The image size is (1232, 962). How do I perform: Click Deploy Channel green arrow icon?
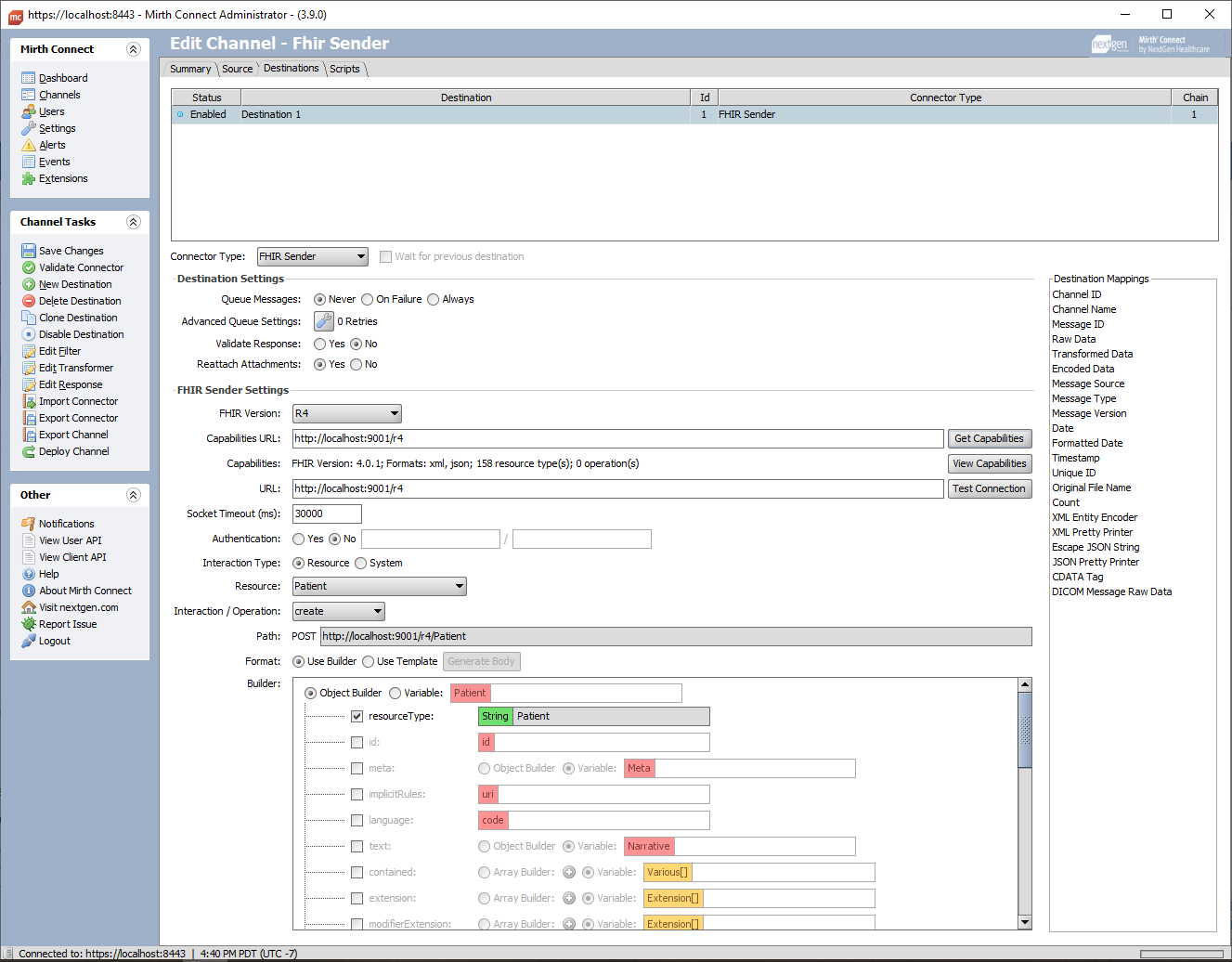pyautogui.click(x=29, y=451)
